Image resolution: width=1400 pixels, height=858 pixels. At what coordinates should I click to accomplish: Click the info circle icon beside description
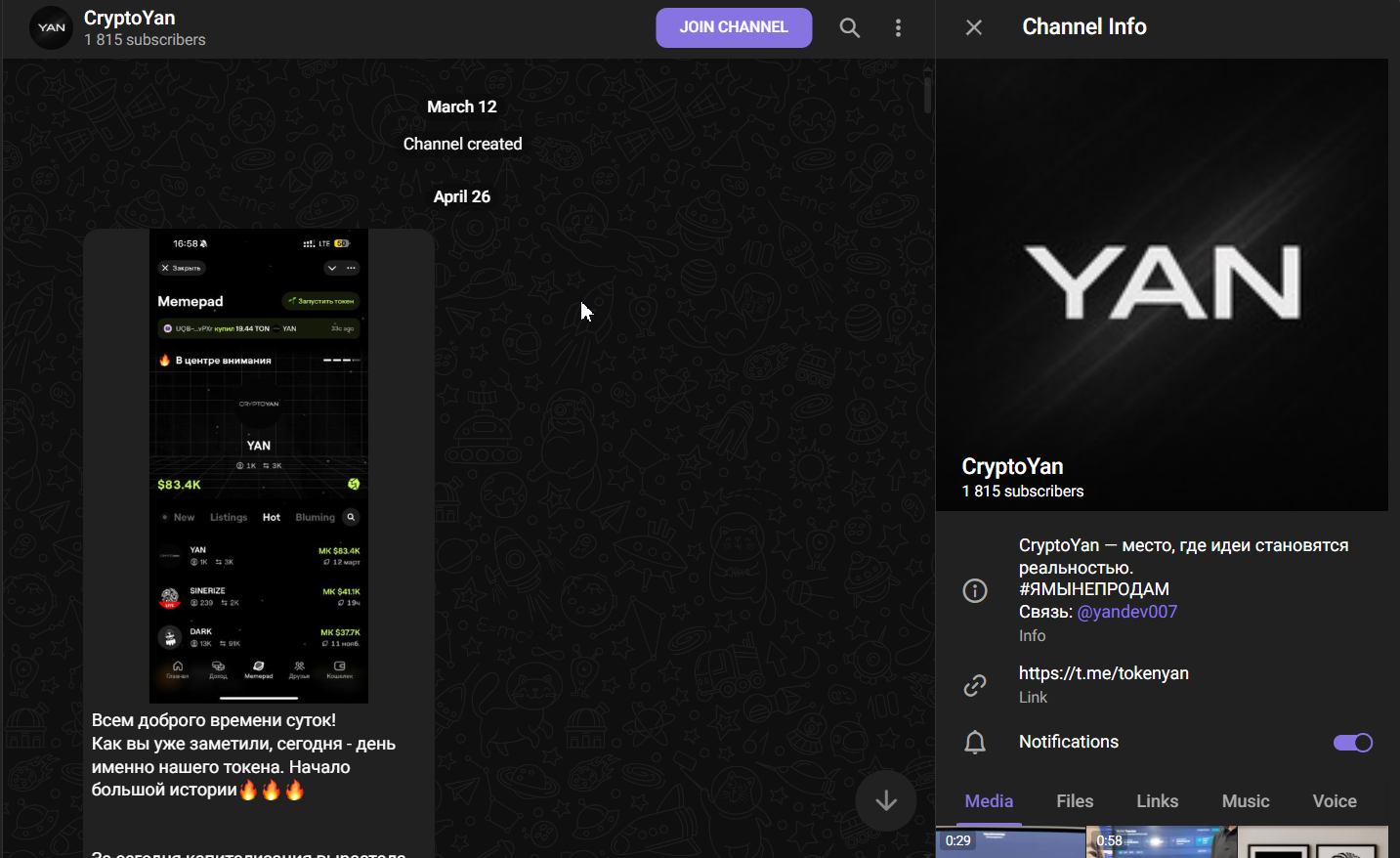[975, 590]
